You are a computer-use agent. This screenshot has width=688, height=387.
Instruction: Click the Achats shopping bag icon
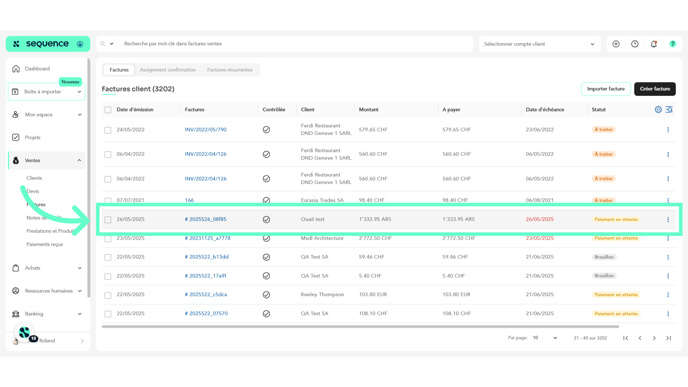click(16, 268)
